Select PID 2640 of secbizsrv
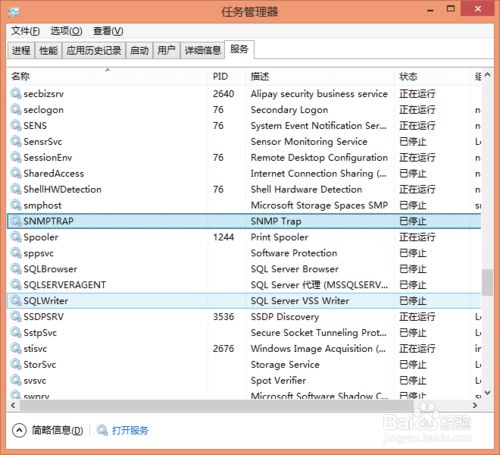500x455 pixels. click(x=223, y=94)
